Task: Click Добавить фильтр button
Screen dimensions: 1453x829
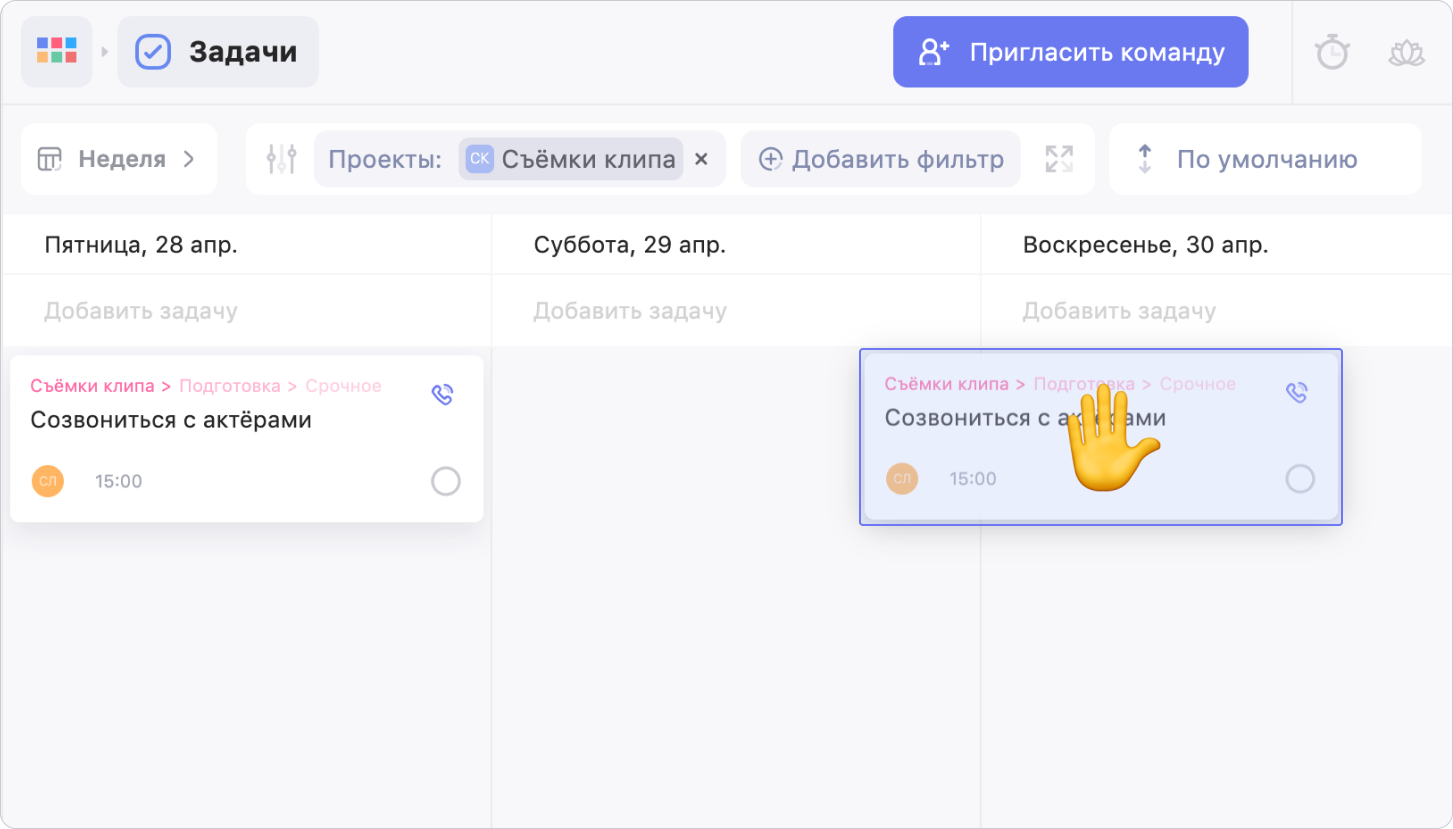Action: click(880, 159)
